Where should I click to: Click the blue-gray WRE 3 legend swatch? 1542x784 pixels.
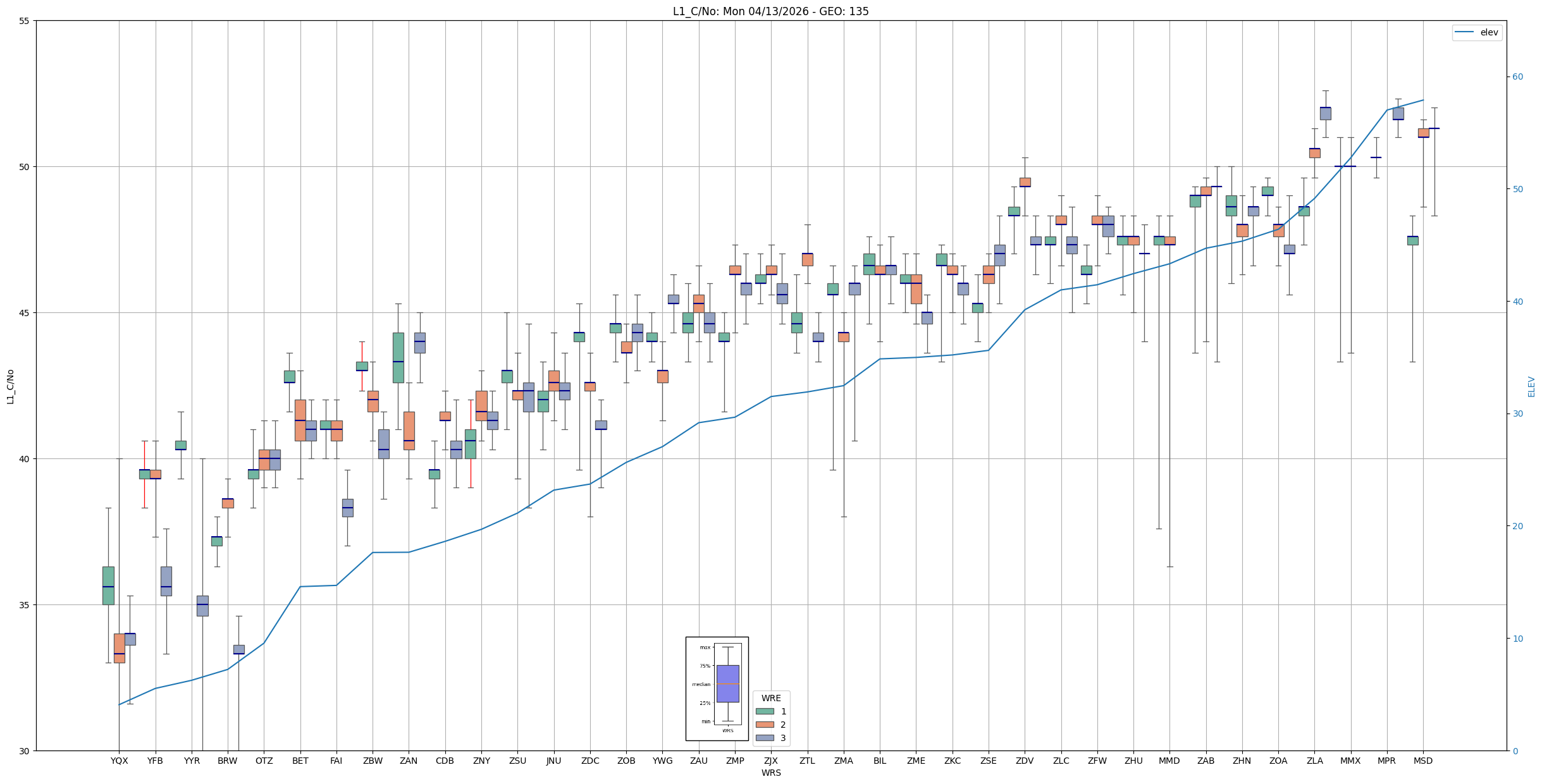[765, 738]
